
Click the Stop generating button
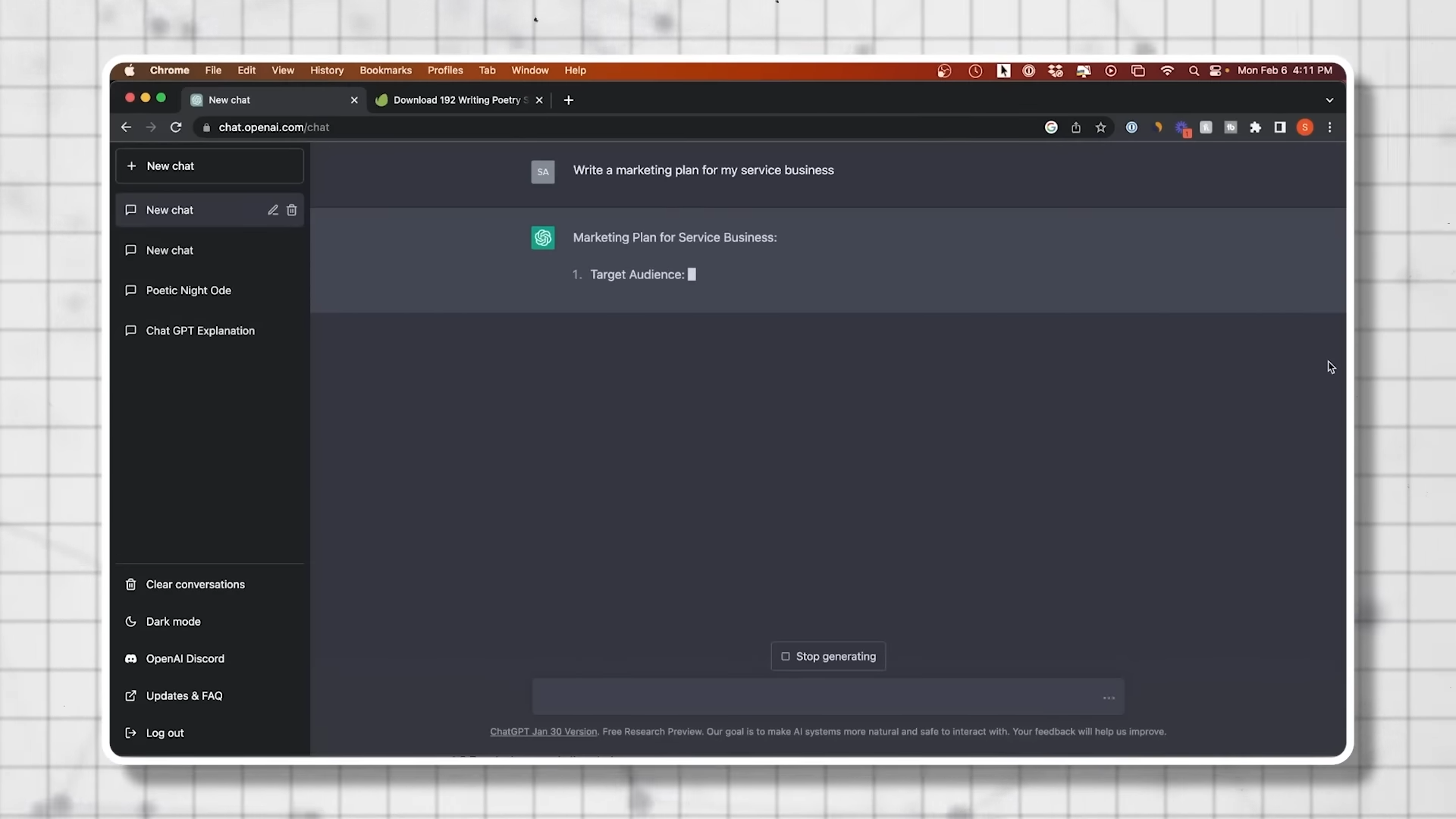tap(828, 657)
